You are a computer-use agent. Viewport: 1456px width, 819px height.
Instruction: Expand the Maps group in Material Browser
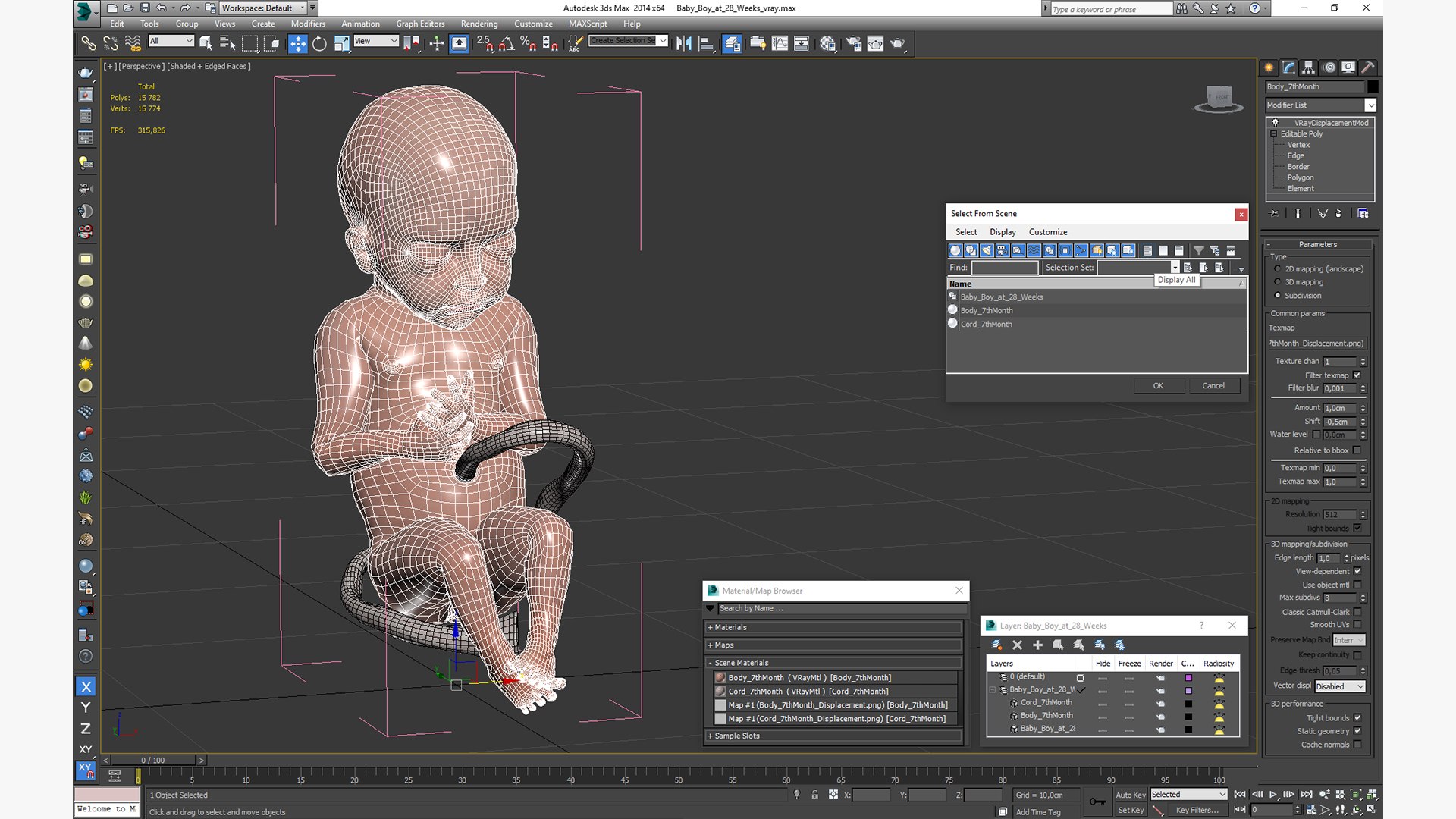point(834,645)
